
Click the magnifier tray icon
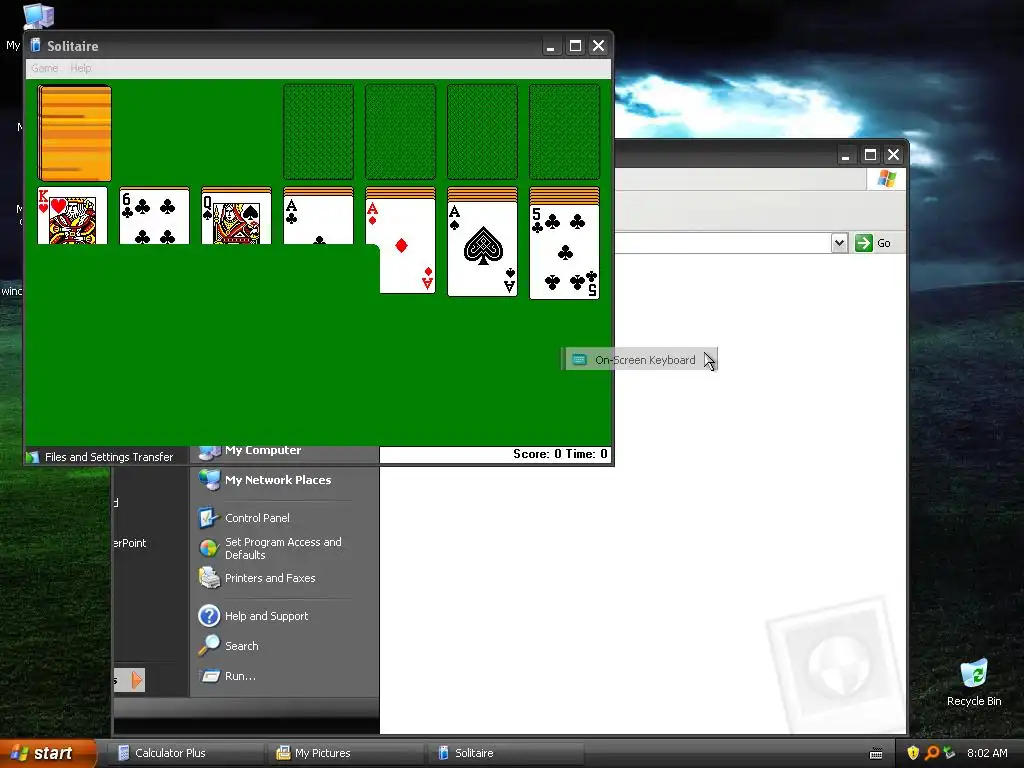tap(931, 753)
